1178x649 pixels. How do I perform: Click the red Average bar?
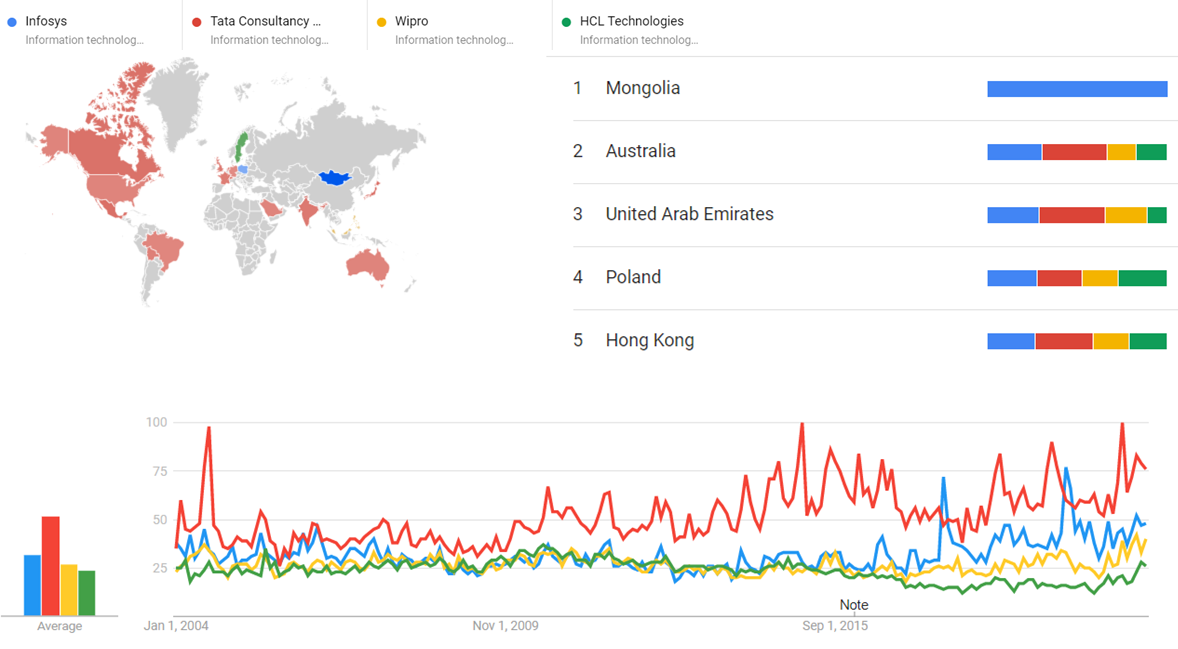(x=50, y=566)
